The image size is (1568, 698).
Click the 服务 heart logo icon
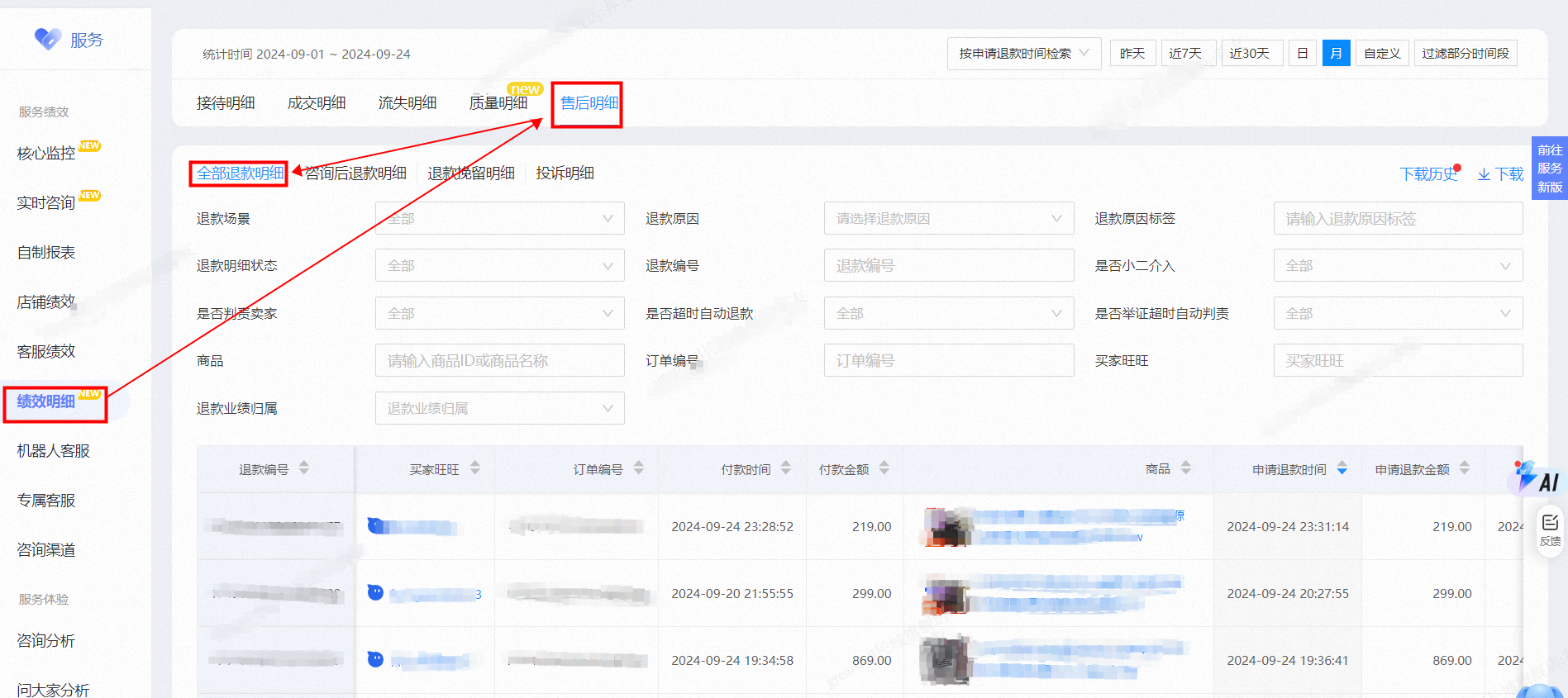pos(48,39)
